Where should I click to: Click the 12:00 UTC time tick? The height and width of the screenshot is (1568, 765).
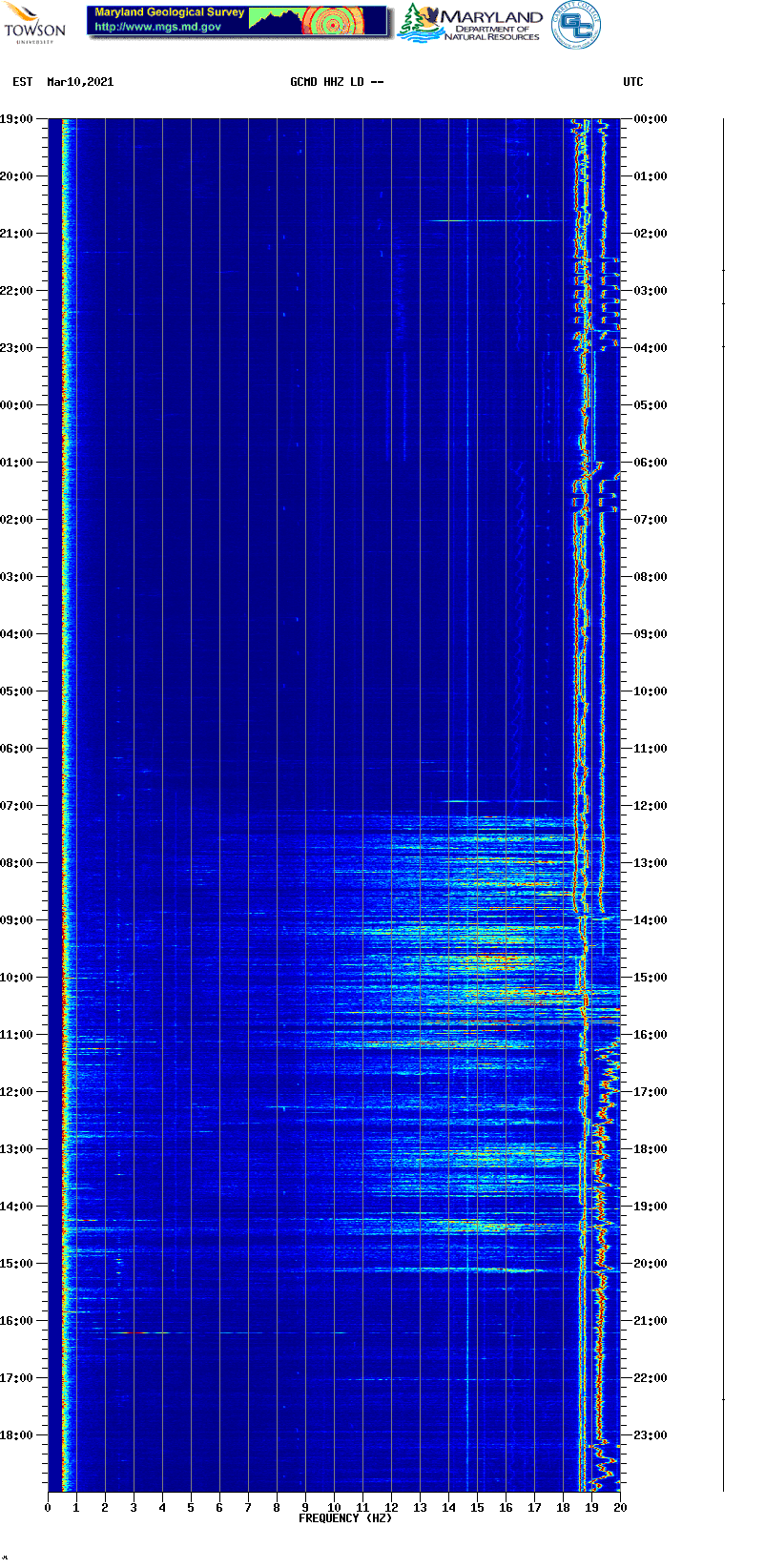tap(651, 806)
